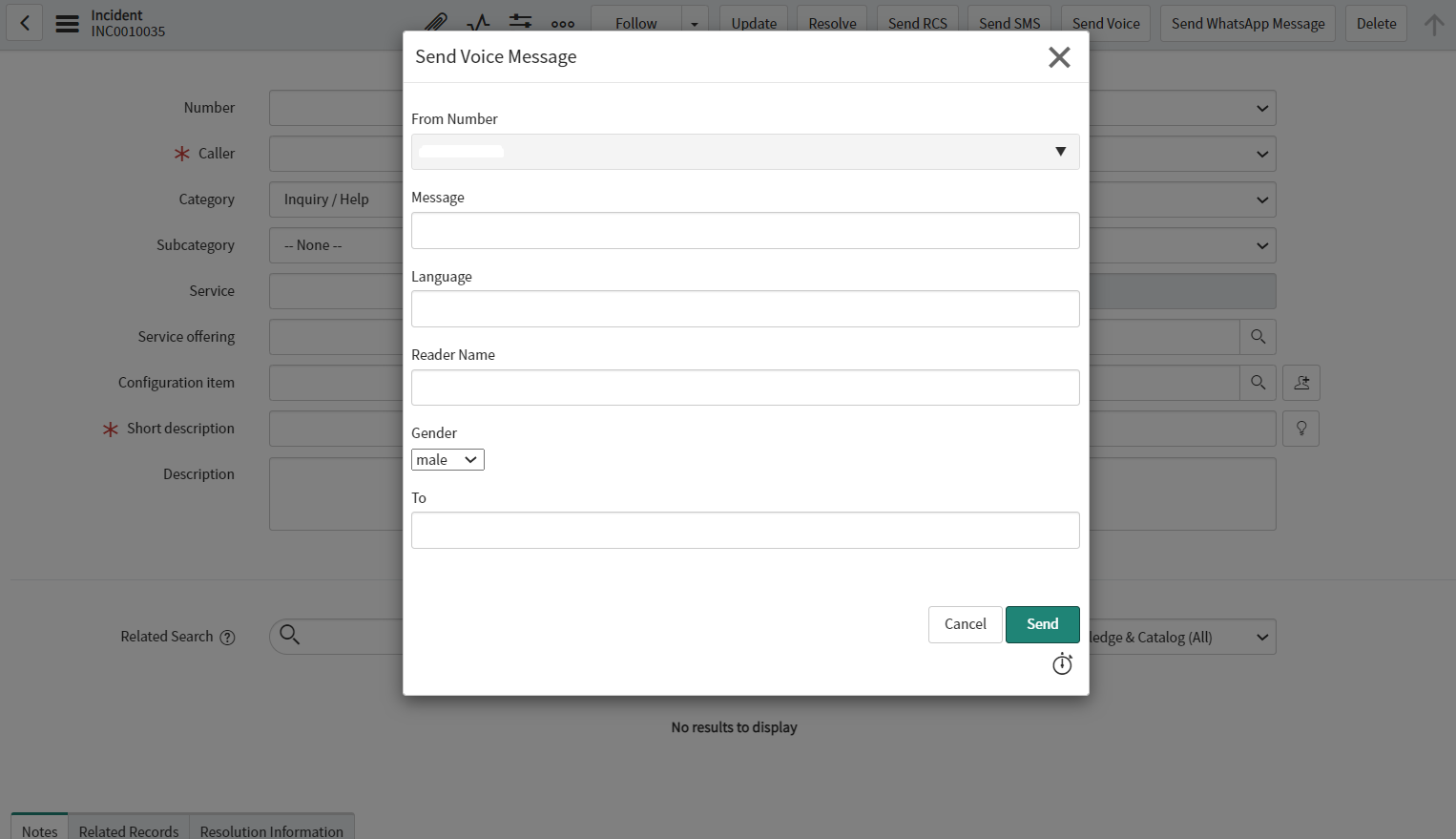The width and height of the screenshot is (1456, 839).
Task: Open the hamburger context menu icon
Action: tap(67, 23)
